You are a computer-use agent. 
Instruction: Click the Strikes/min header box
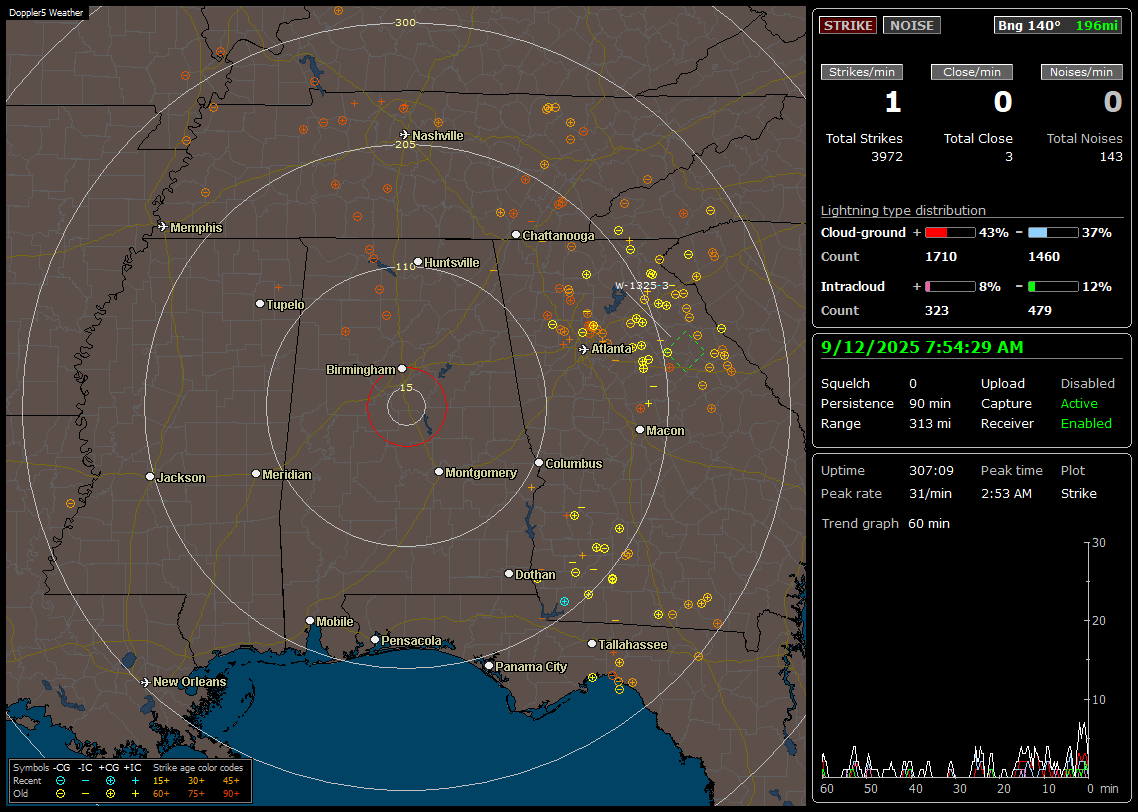(861, 72)
